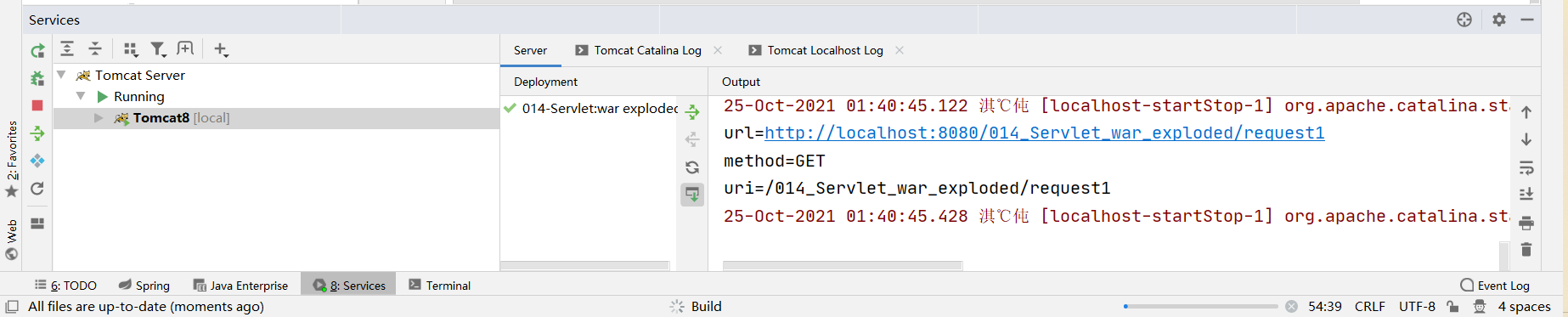Screen dimensions: 1568x317
Task: Open the Tomcat Localhost Log tab
Action: [825, 50]
